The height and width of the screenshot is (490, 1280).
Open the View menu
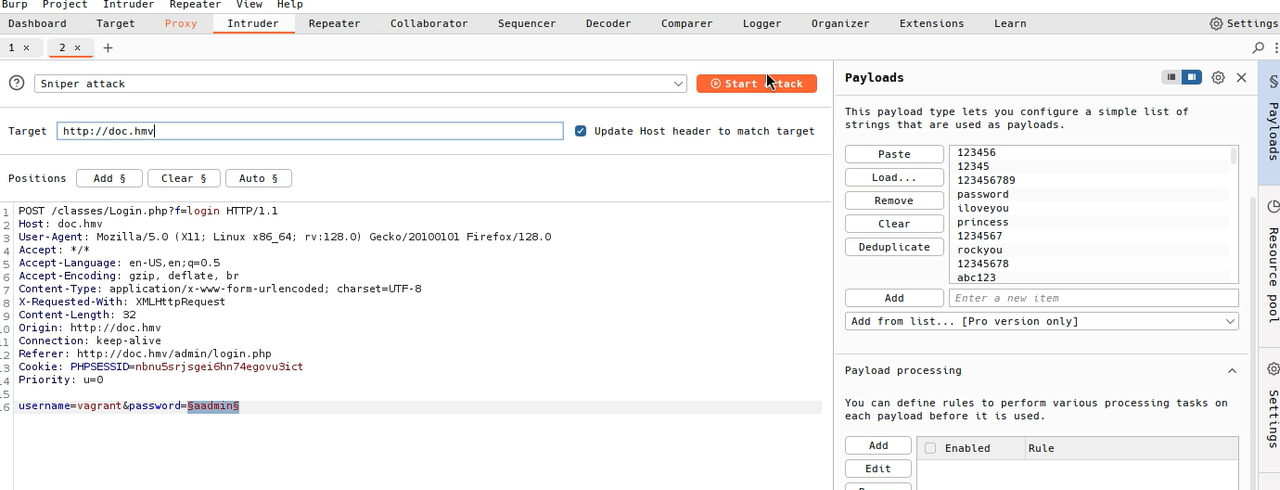tap(249, 5)
